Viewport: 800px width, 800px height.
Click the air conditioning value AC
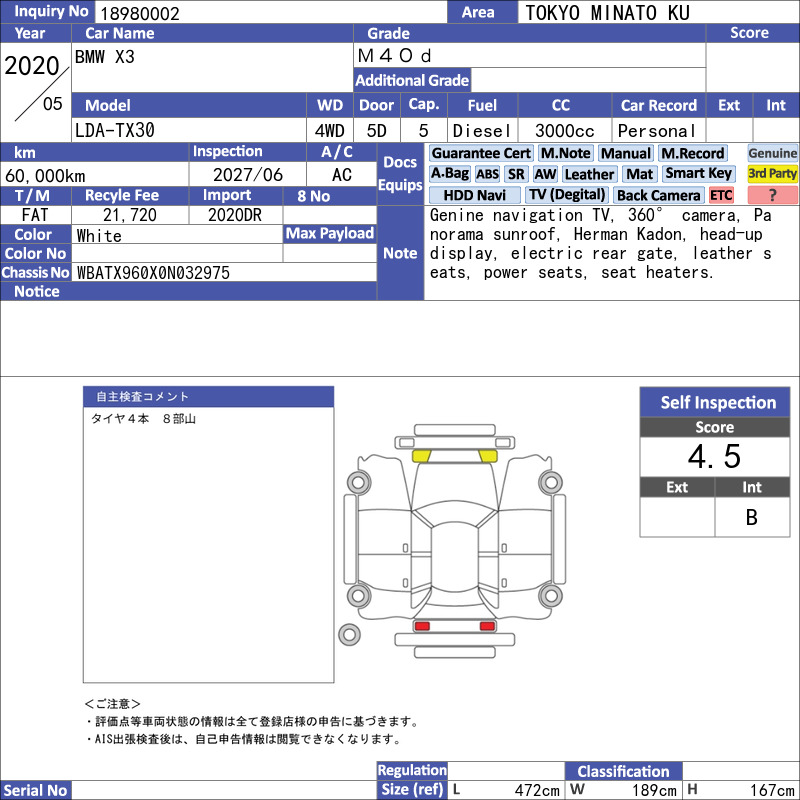coord(342,175)
